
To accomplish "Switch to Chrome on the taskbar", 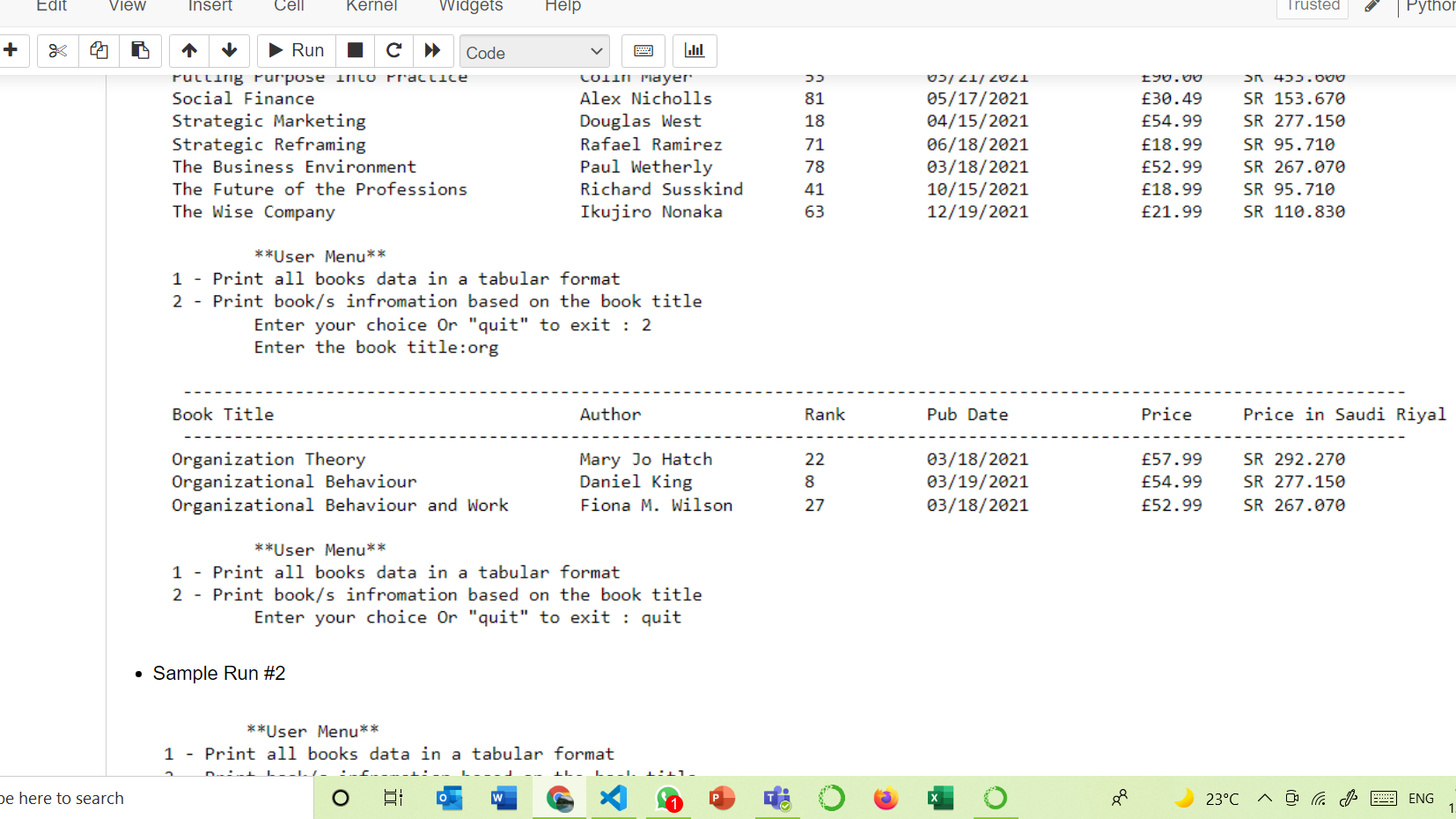I will click(x=559, y=798).
